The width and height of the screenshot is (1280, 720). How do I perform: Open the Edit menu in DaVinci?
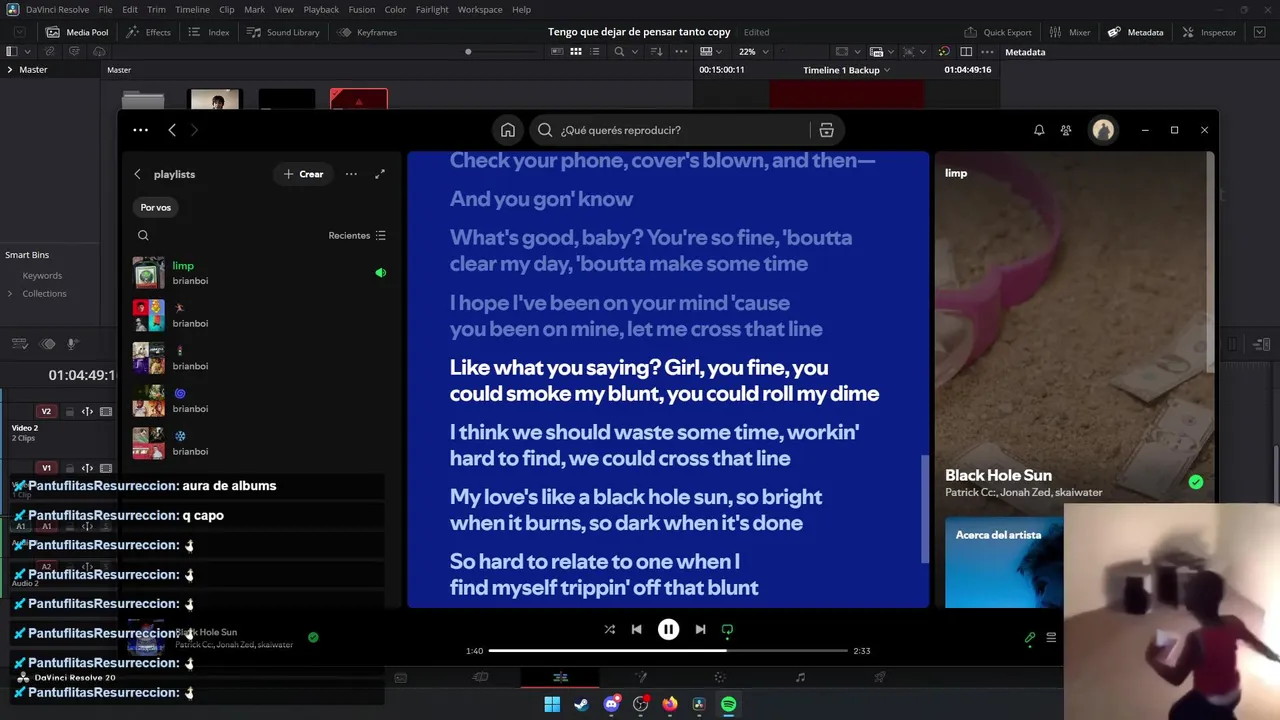tap(130, 9)
